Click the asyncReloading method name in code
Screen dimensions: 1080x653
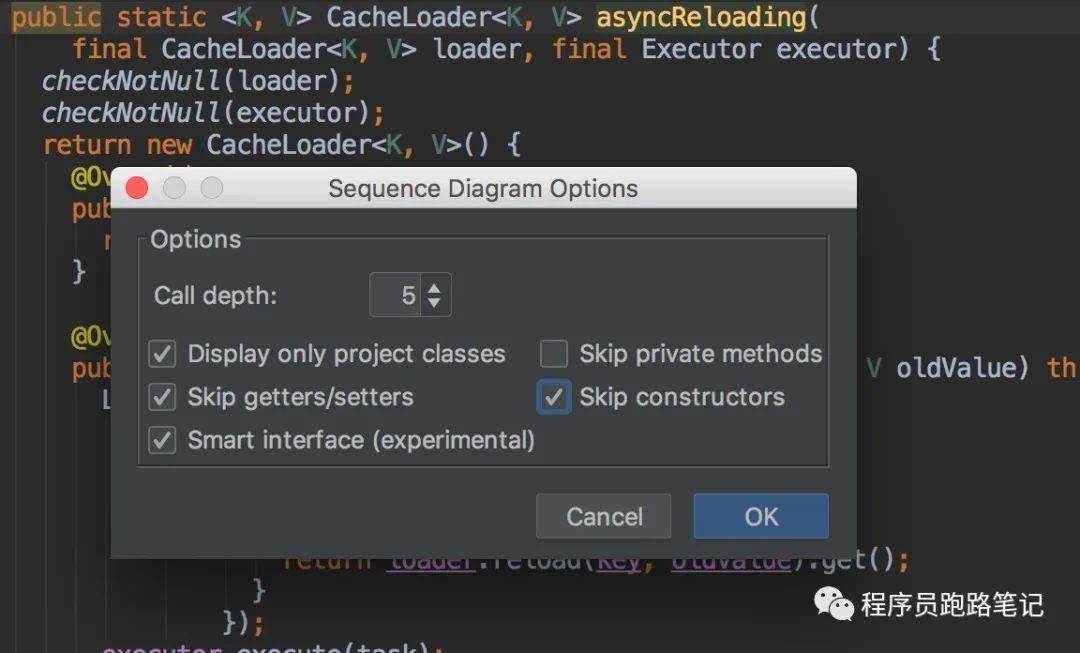click(x=700, y=17)
